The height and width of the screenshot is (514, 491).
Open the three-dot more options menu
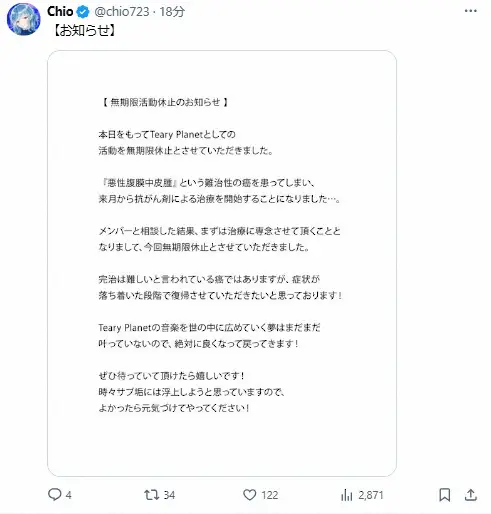[x=470, y=11]
